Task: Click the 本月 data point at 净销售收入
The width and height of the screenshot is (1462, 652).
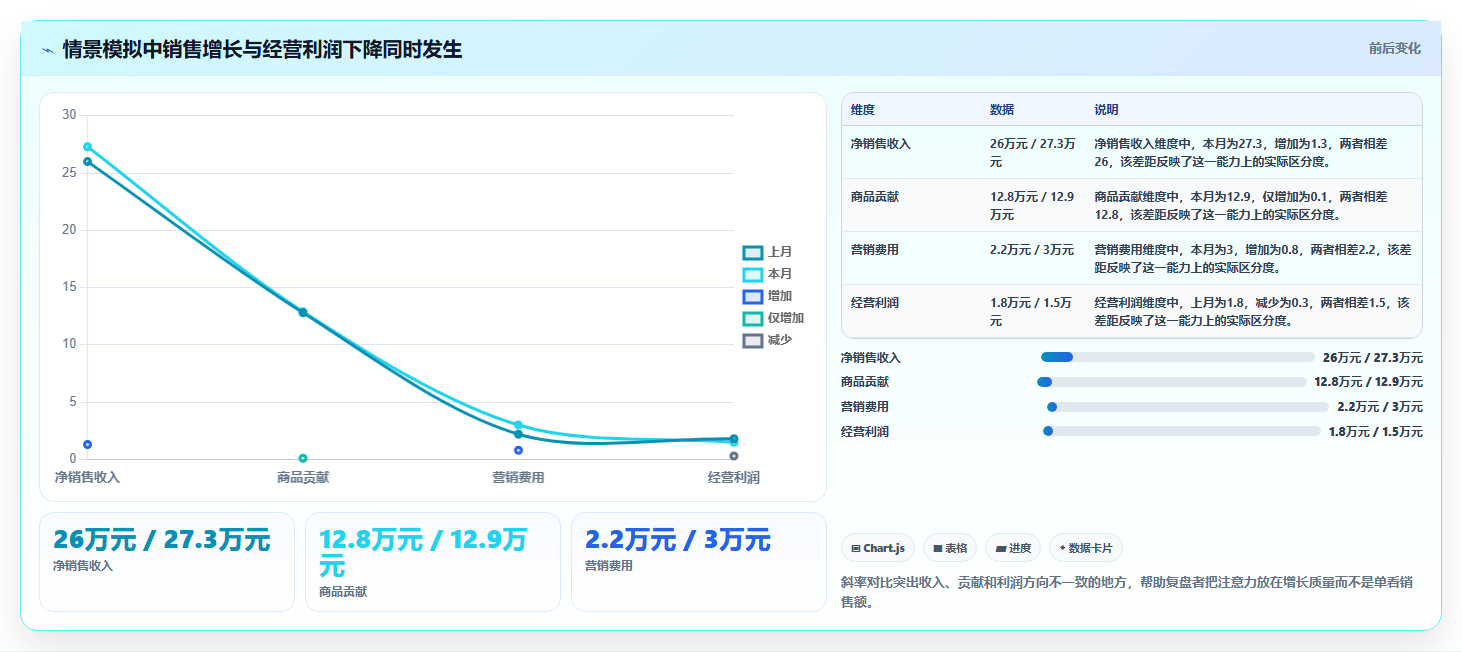Action: [87, 147]
